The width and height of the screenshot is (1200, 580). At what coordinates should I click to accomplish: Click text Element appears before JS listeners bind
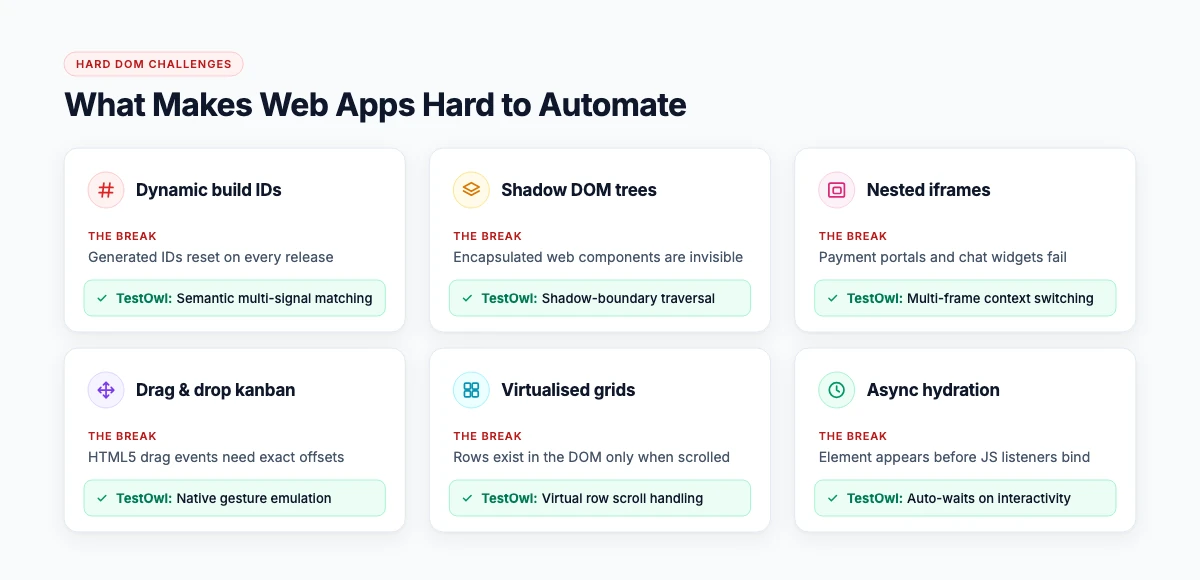[x=954, y=457]
